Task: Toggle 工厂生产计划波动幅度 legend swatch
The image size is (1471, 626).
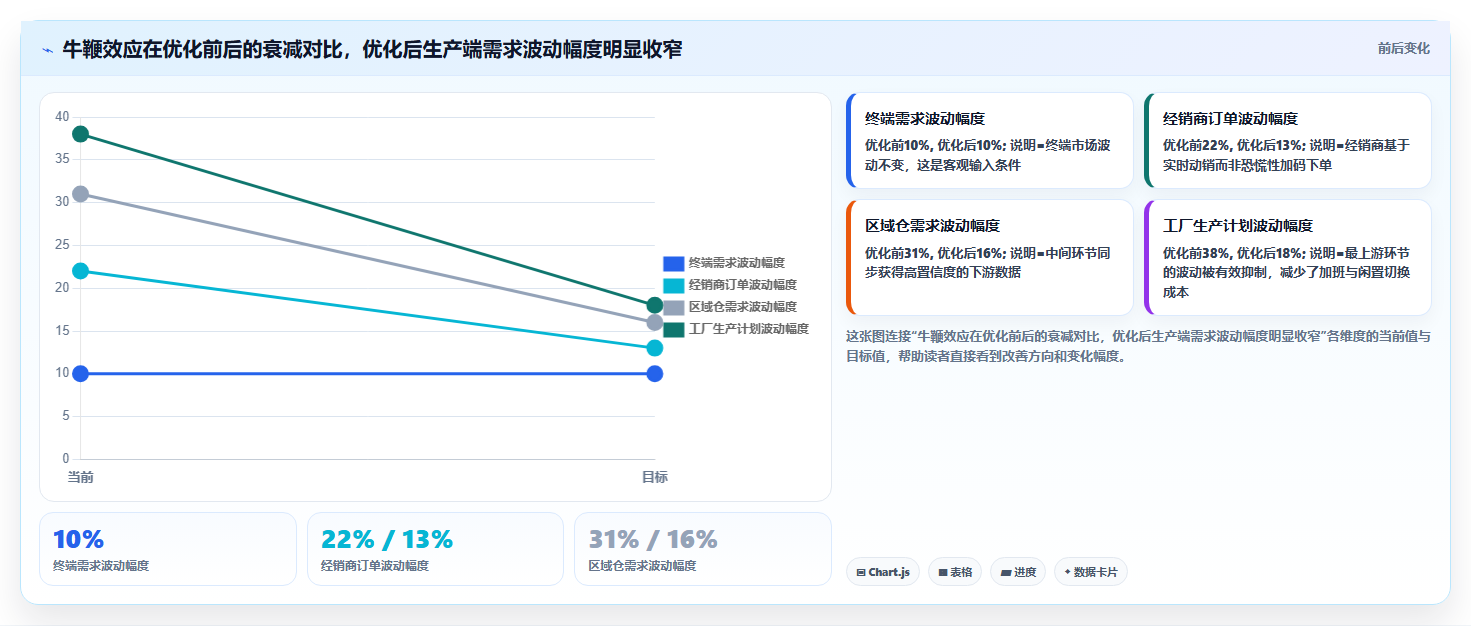Action: (674, 329)
